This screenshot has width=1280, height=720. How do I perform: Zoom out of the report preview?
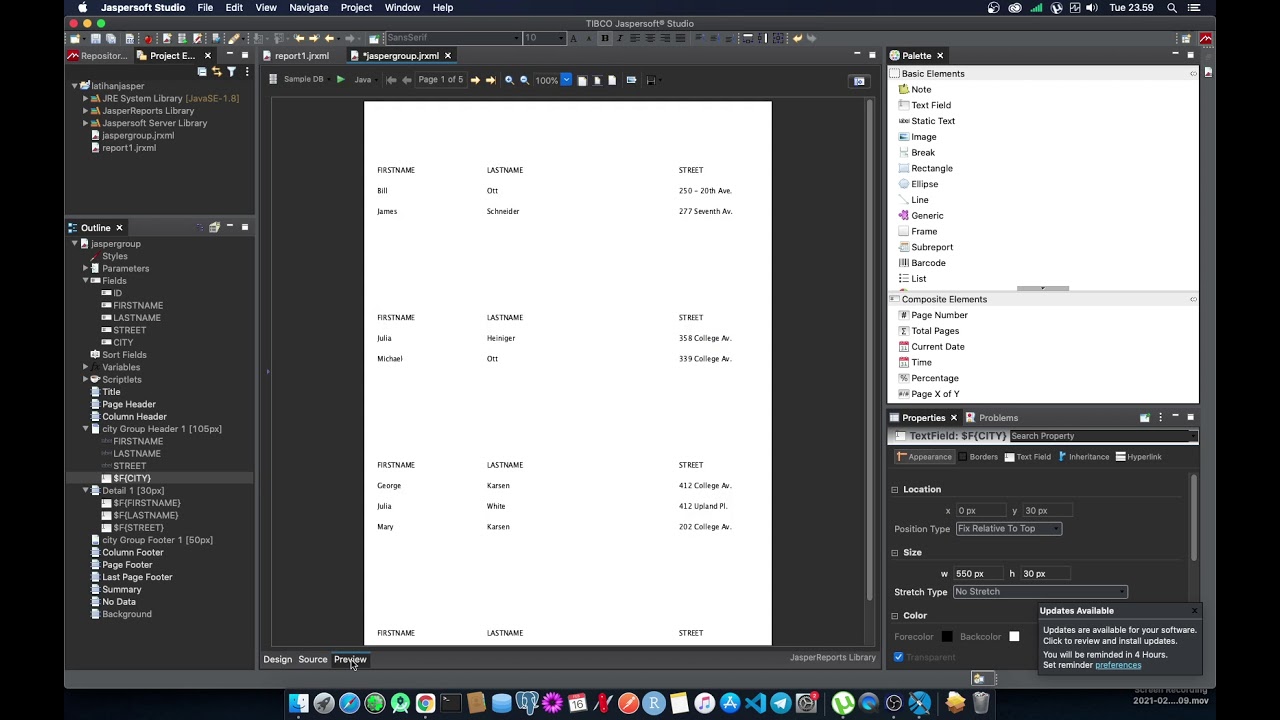pyautogui.click(x=524, y=80)
